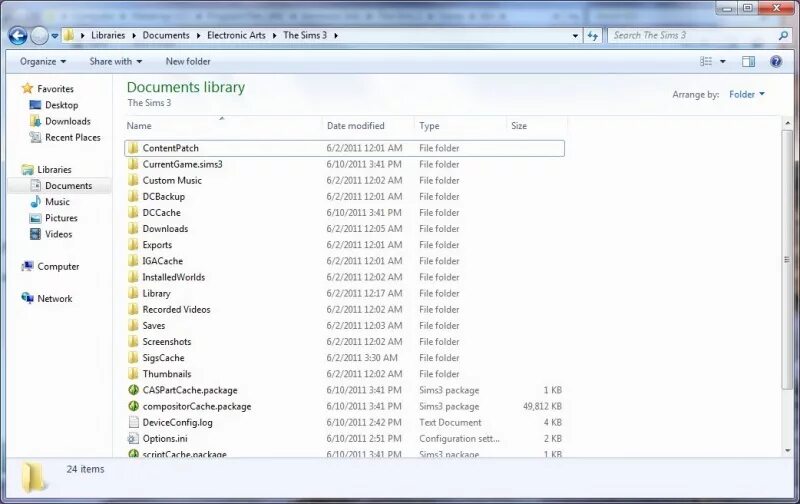Open the Arrange by Folder dropdown
The height and width of the screenshot is (504, 800).
click(746, 94)
